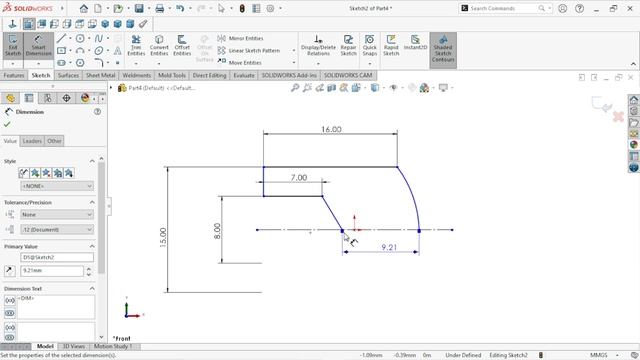Expand the Part4 tree arrow in viewport

[111, 88]
